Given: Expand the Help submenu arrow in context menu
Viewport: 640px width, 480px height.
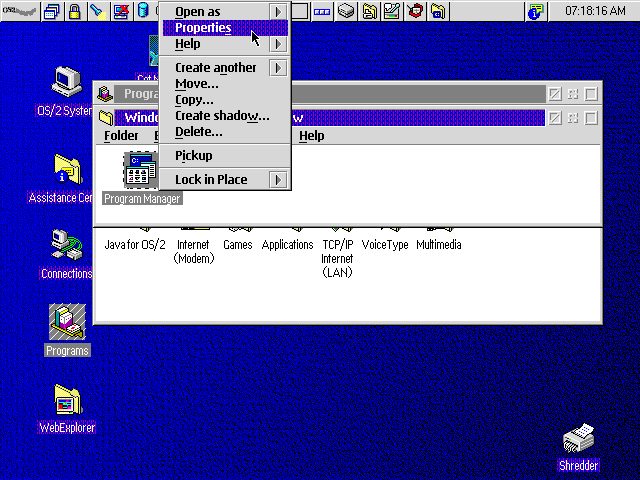Looking at the screenshot, I should 278,44.
